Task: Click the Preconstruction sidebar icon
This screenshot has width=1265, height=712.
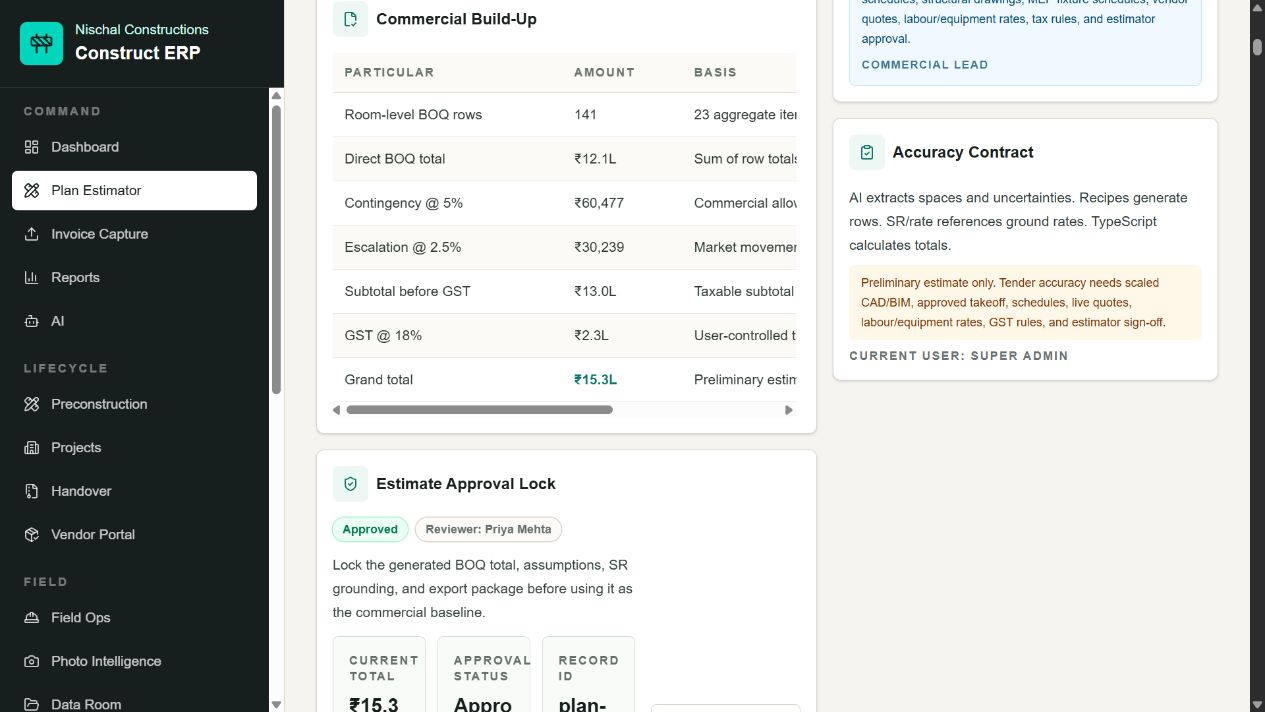Action: click(31, 404)
